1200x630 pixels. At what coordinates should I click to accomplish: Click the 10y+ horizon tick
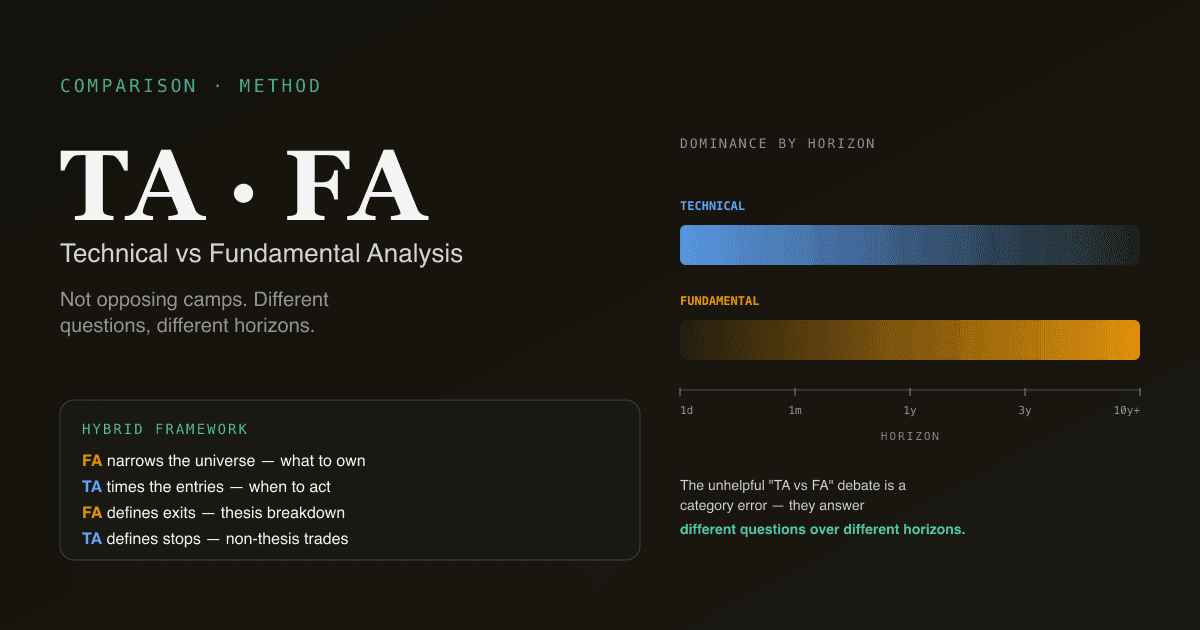click(x=1127, y=411)
